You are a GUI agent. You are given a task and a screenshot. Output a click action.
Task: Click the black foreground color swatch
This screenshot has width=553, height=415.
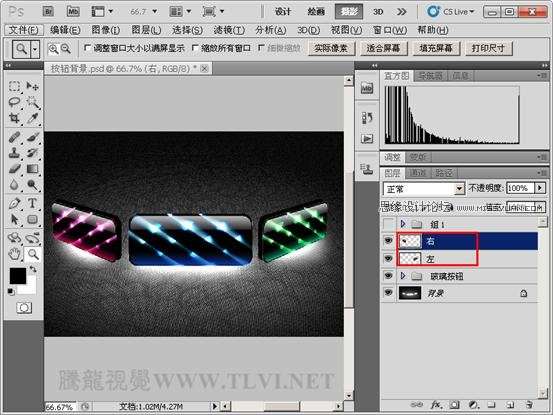click(18, 275)
